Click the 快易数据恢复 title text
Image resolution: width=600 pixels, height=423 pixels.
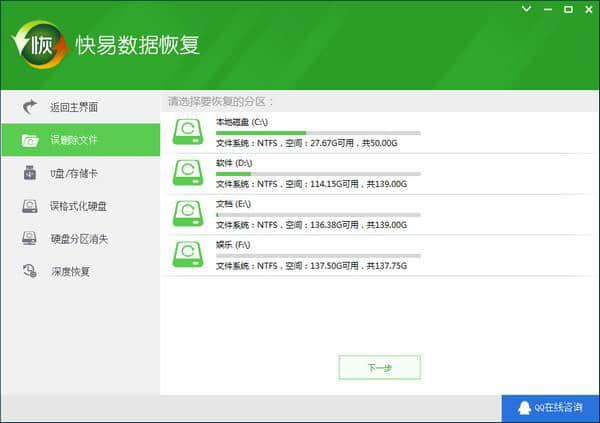137,45
